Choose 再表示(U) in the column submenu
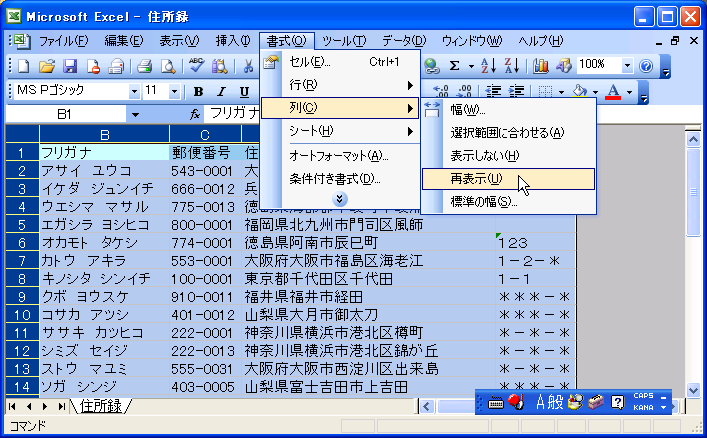This screenshot has height=438, width=707. coord(509,179)
